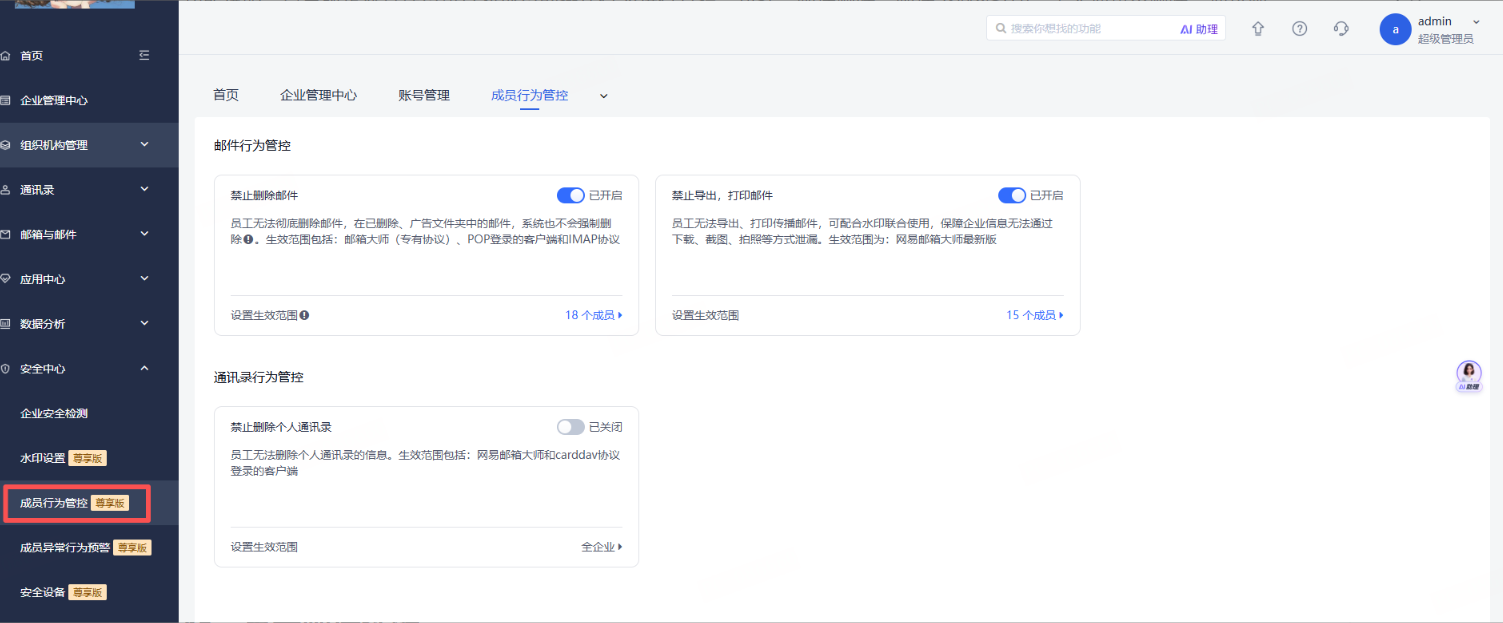Click the 数据分析 sidebar icon
Viewport: 1503px width, 623px height.
coord(5,324)
